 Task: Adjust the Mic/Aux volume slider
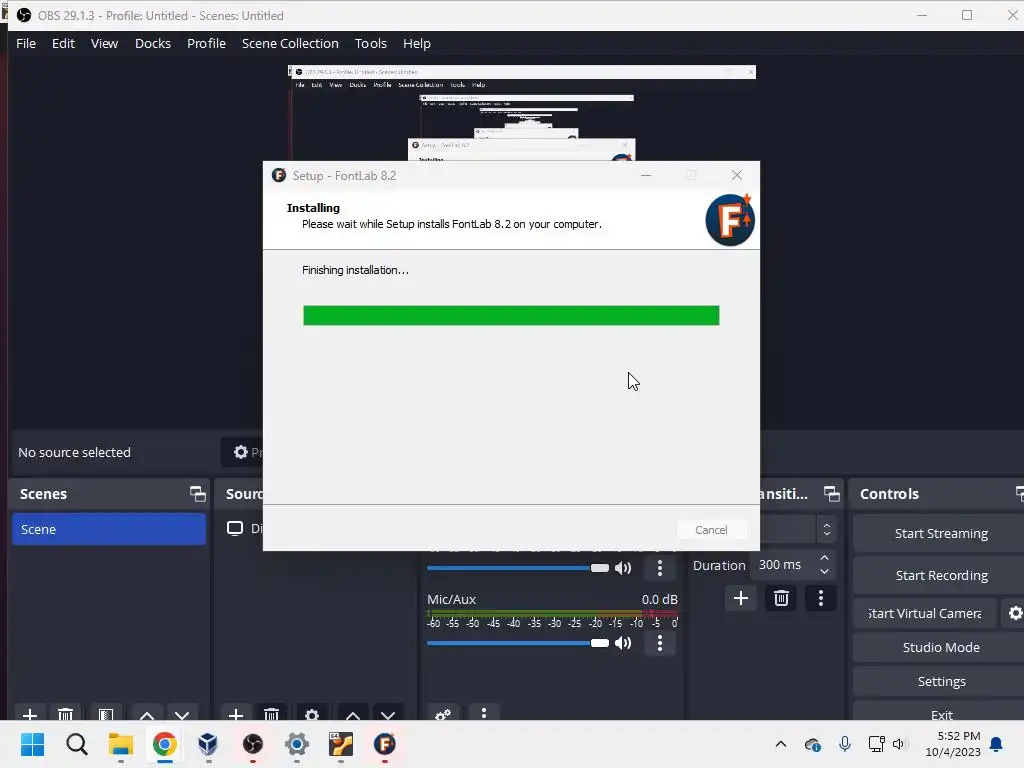517,643
